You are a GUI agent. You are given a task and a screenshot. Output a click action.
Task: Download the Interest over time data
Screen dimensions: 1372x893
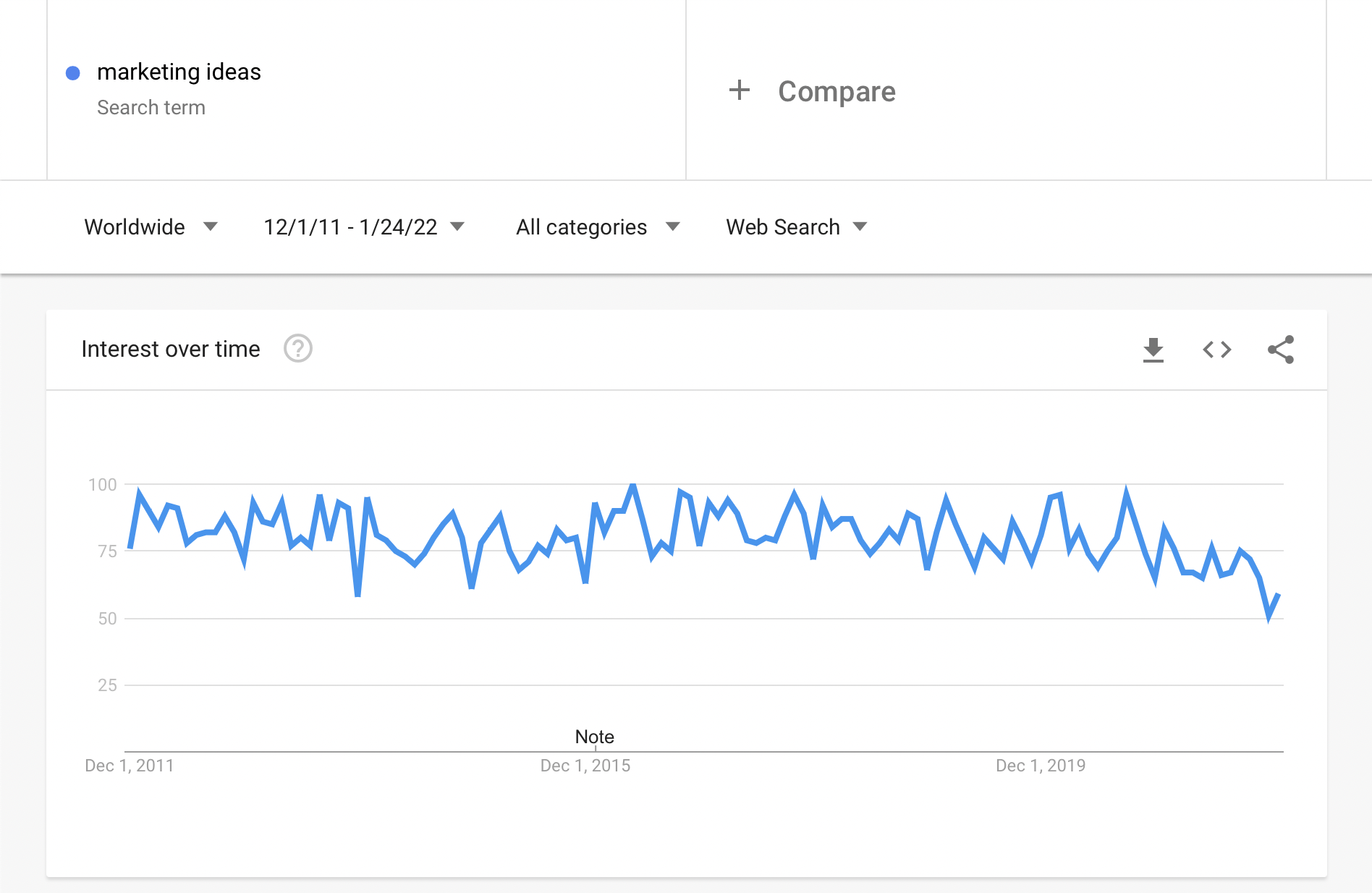tap(1153, 350)
